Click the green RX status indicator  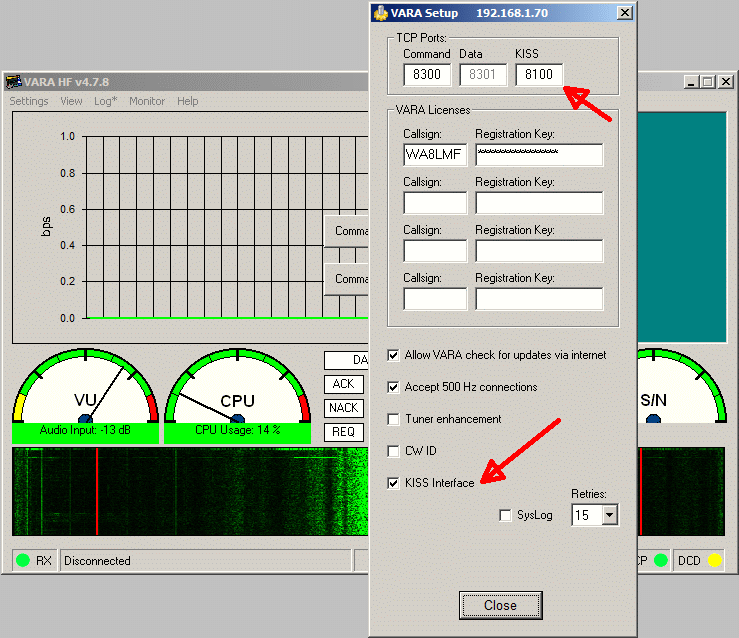[x=23, y=561]
